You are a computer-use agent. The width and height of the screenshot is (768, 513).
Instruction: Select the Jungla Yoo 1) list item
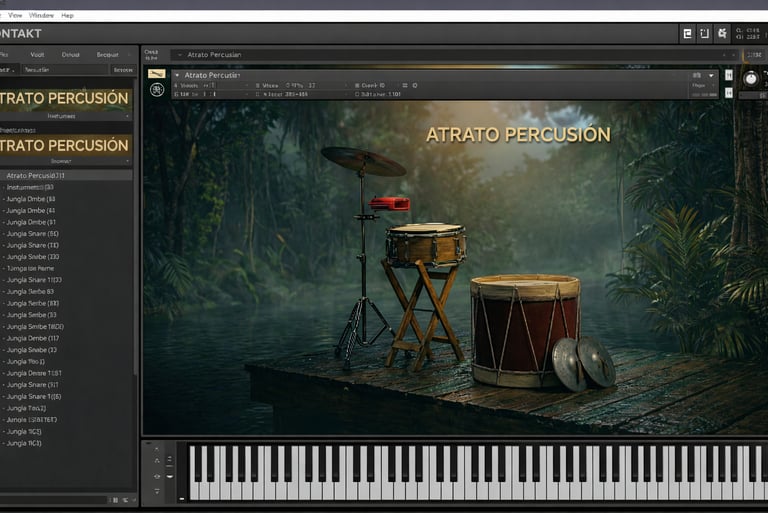click(x=25, y=362)
